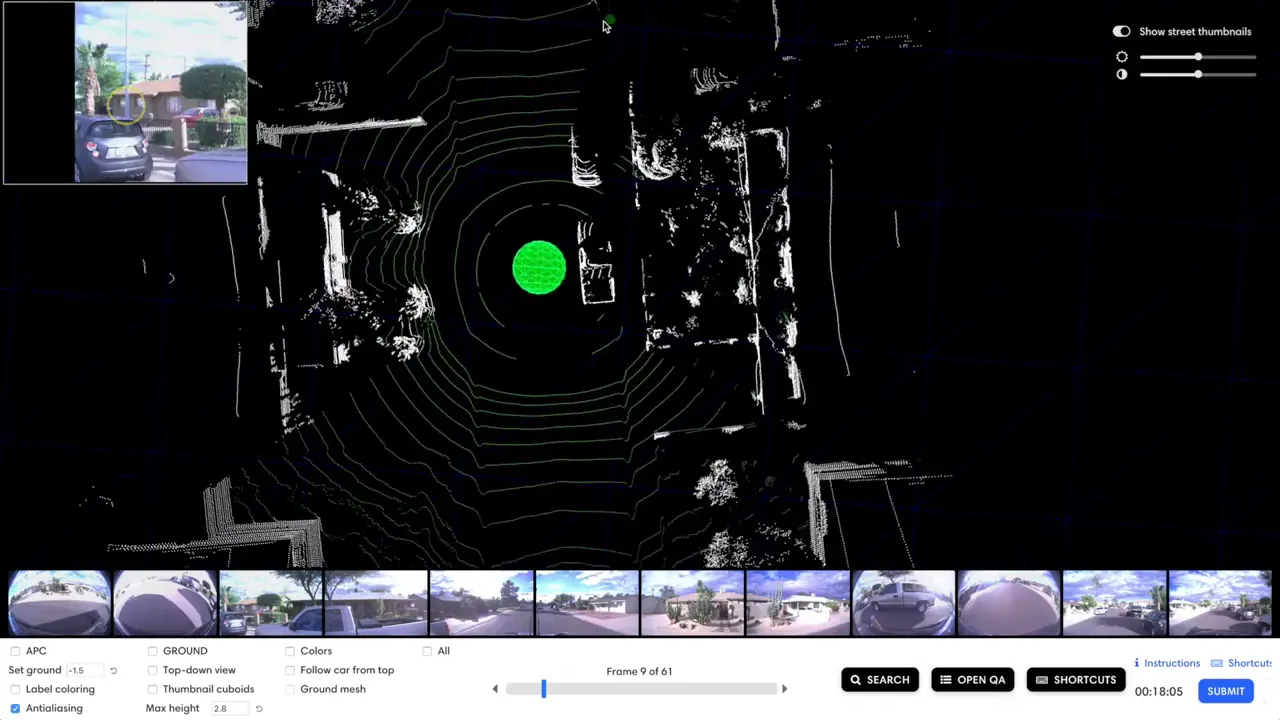The image size is (1280, 720).
Task: Open the sixth street thumbnail
Action: coord(587,603)
